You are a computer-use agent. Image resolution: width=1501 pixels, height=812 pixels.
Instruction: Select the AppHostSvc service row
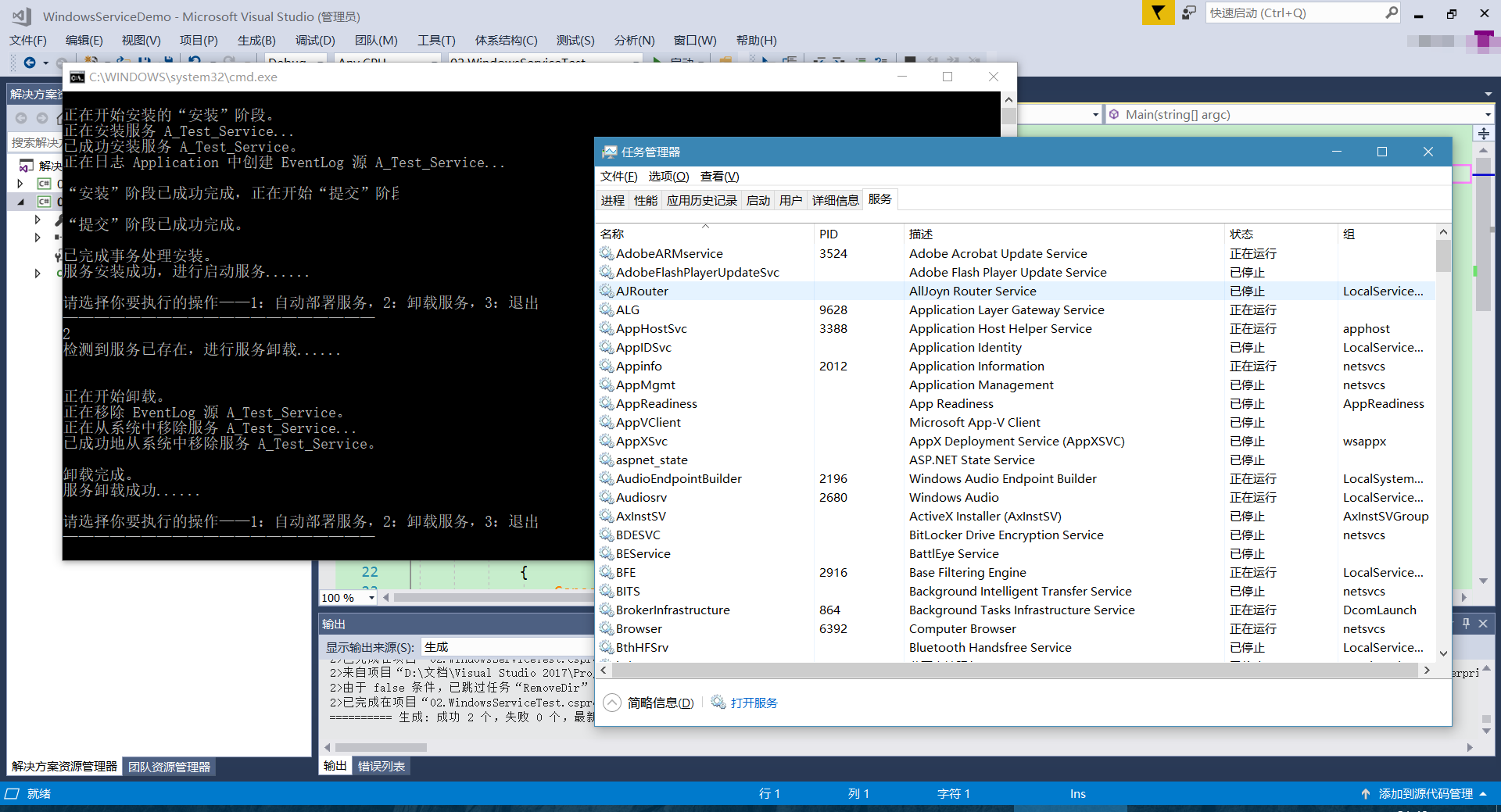tap(1016, 328)
